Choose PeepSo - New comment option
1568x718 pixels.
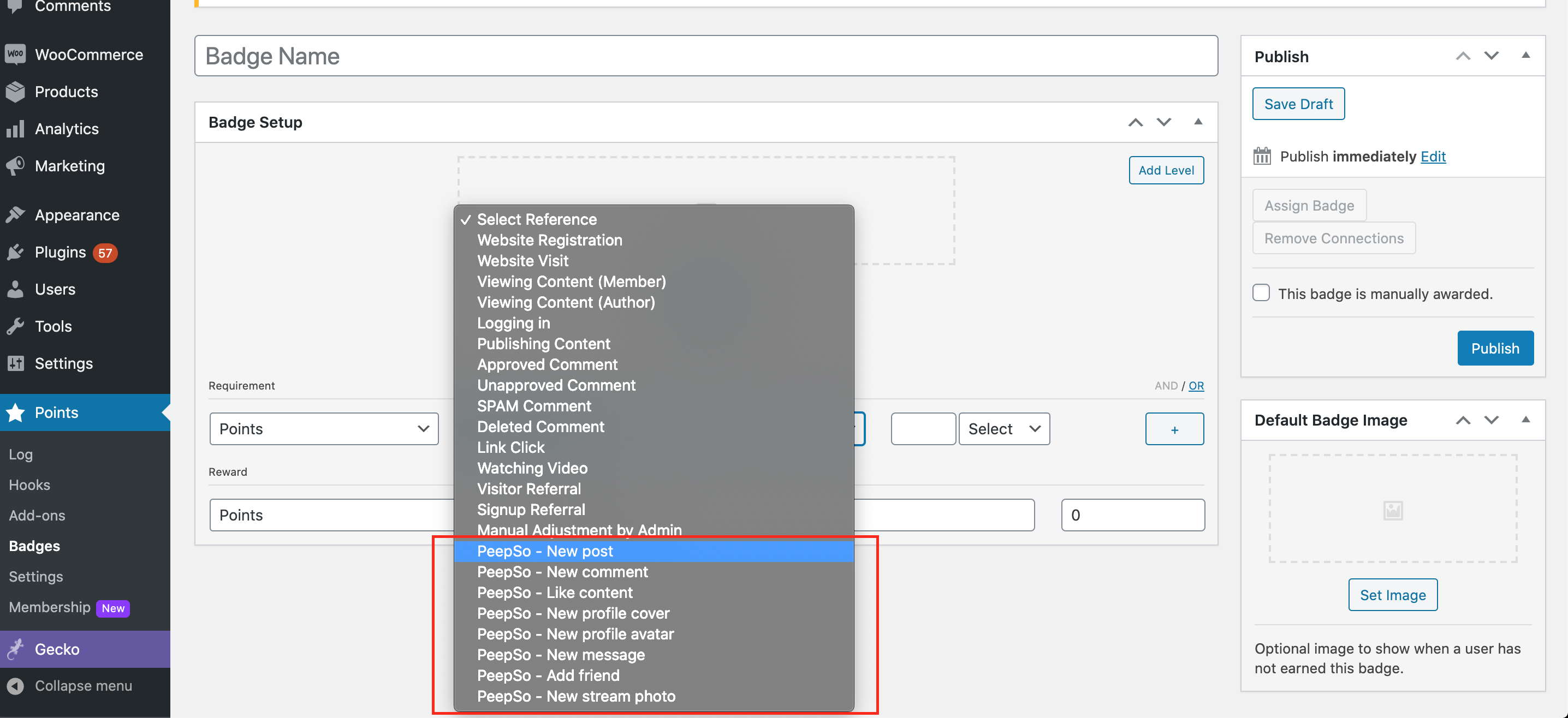[654, 571]
